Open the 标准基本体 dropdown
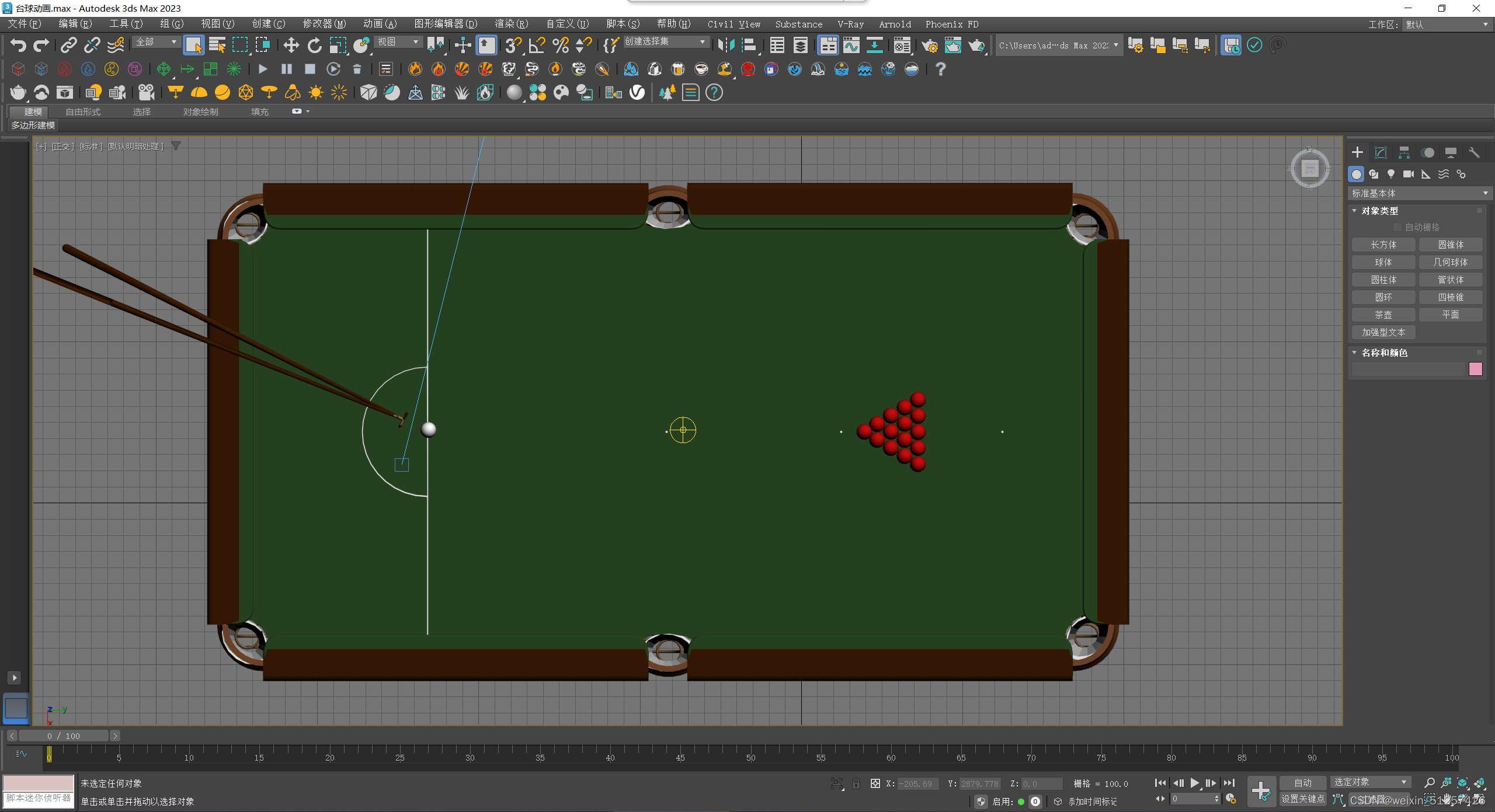The width and height of the screenshot is (1495, 812). [1420, 193]
